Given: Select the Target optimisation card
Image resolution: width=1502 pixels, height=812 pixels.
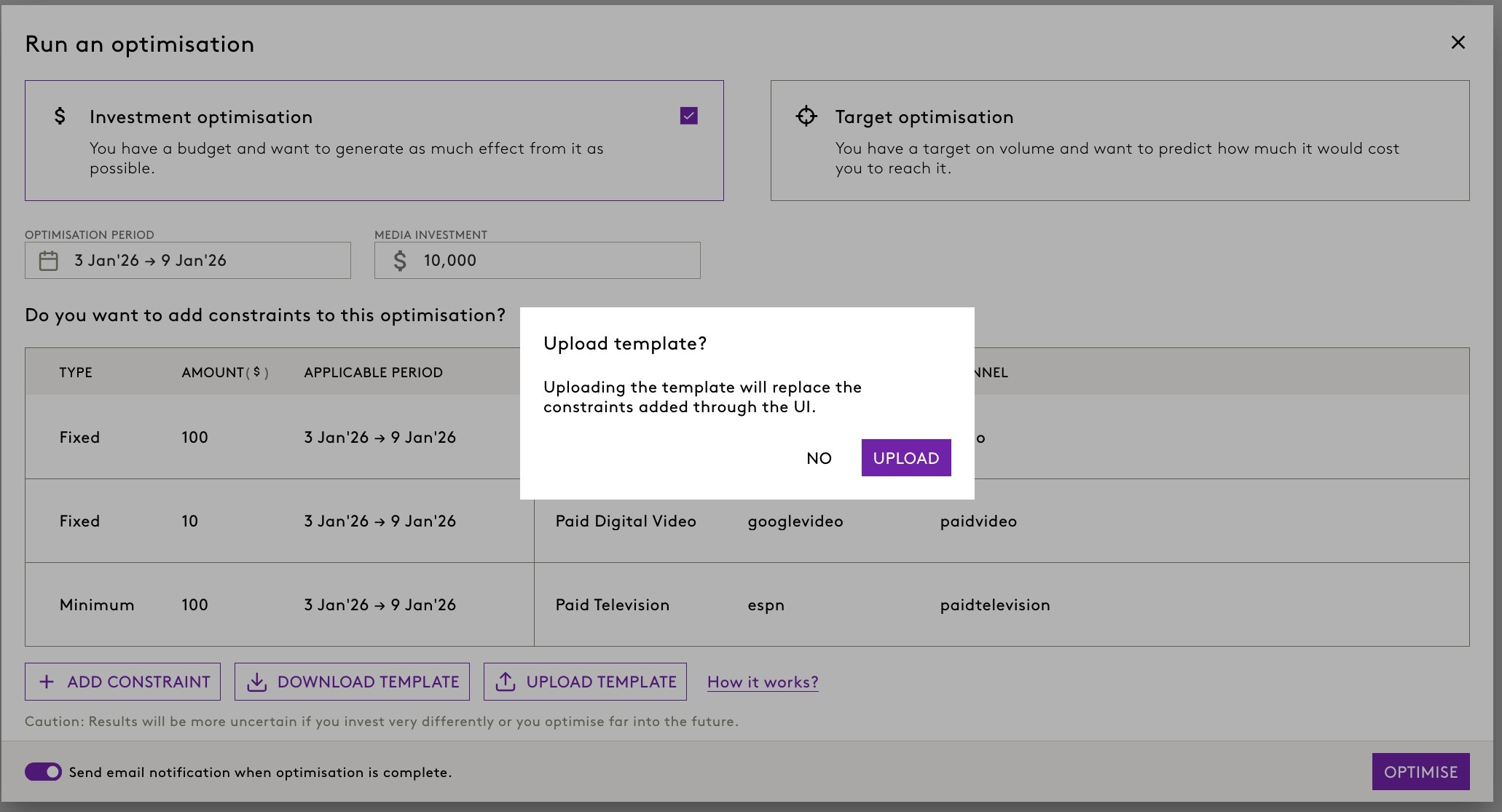Looking at the screenshot, I should (x=1120, y=141).
